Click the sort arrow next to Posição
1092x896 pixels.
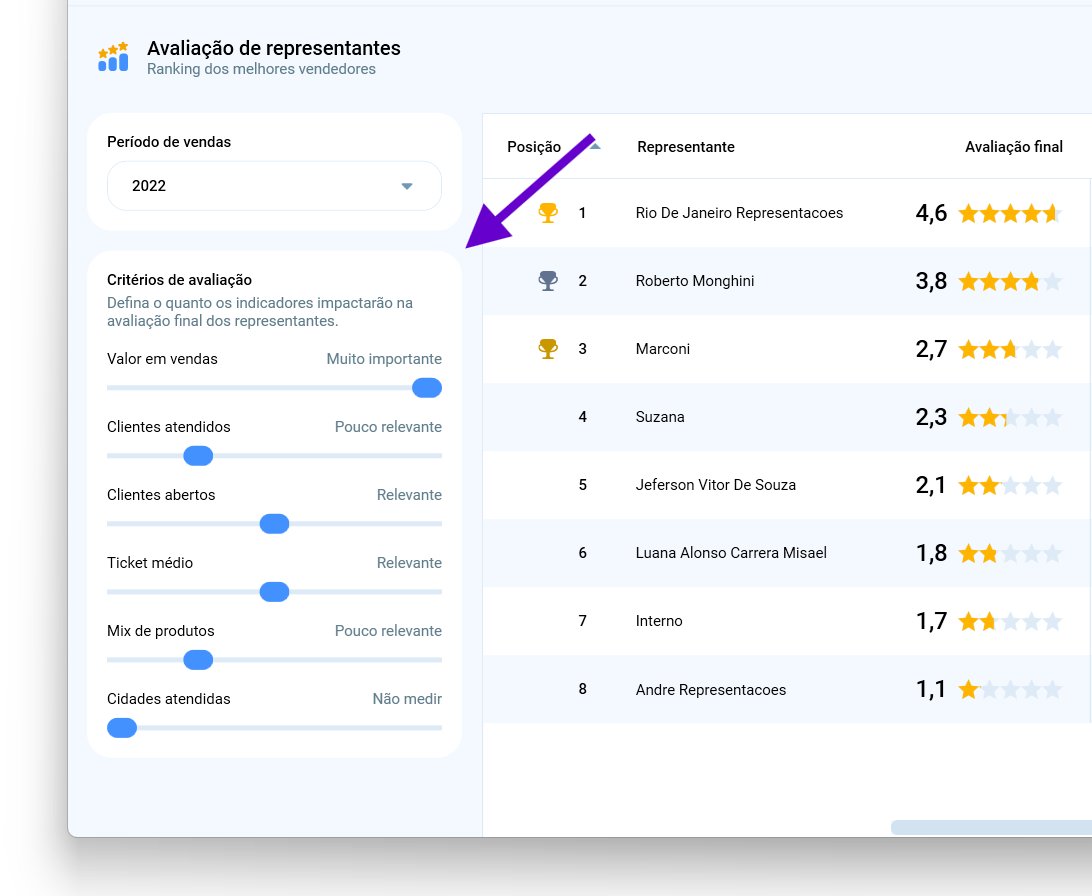tap(595, 146)
